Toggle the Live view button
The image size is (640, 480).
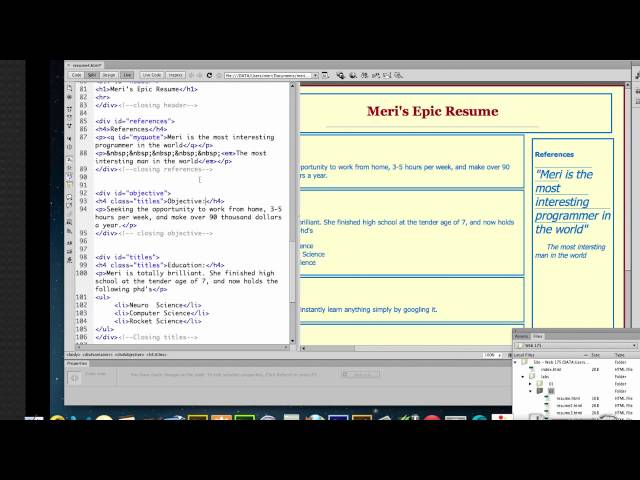(x=127, y=76)
